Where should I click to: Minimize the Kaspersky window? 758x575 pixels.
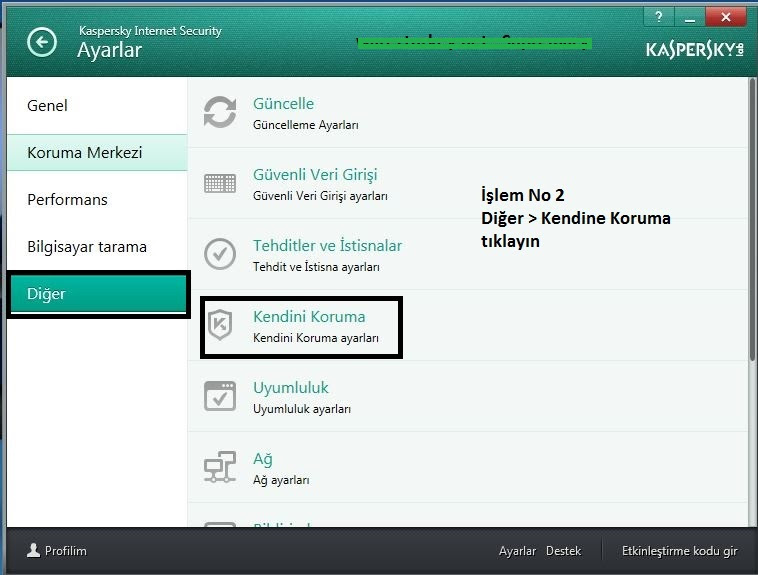tap(690, 17)
